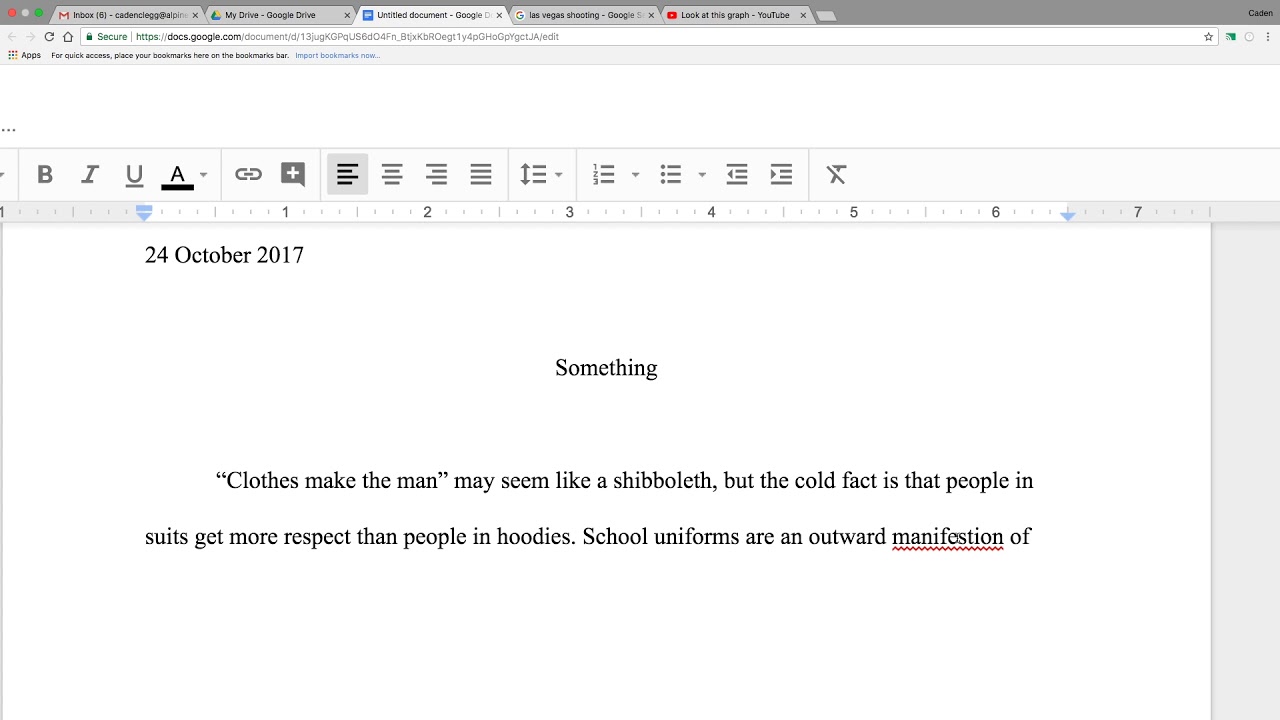Apply numbered list
Viewport: 1280px width, 720px height.
603,175
